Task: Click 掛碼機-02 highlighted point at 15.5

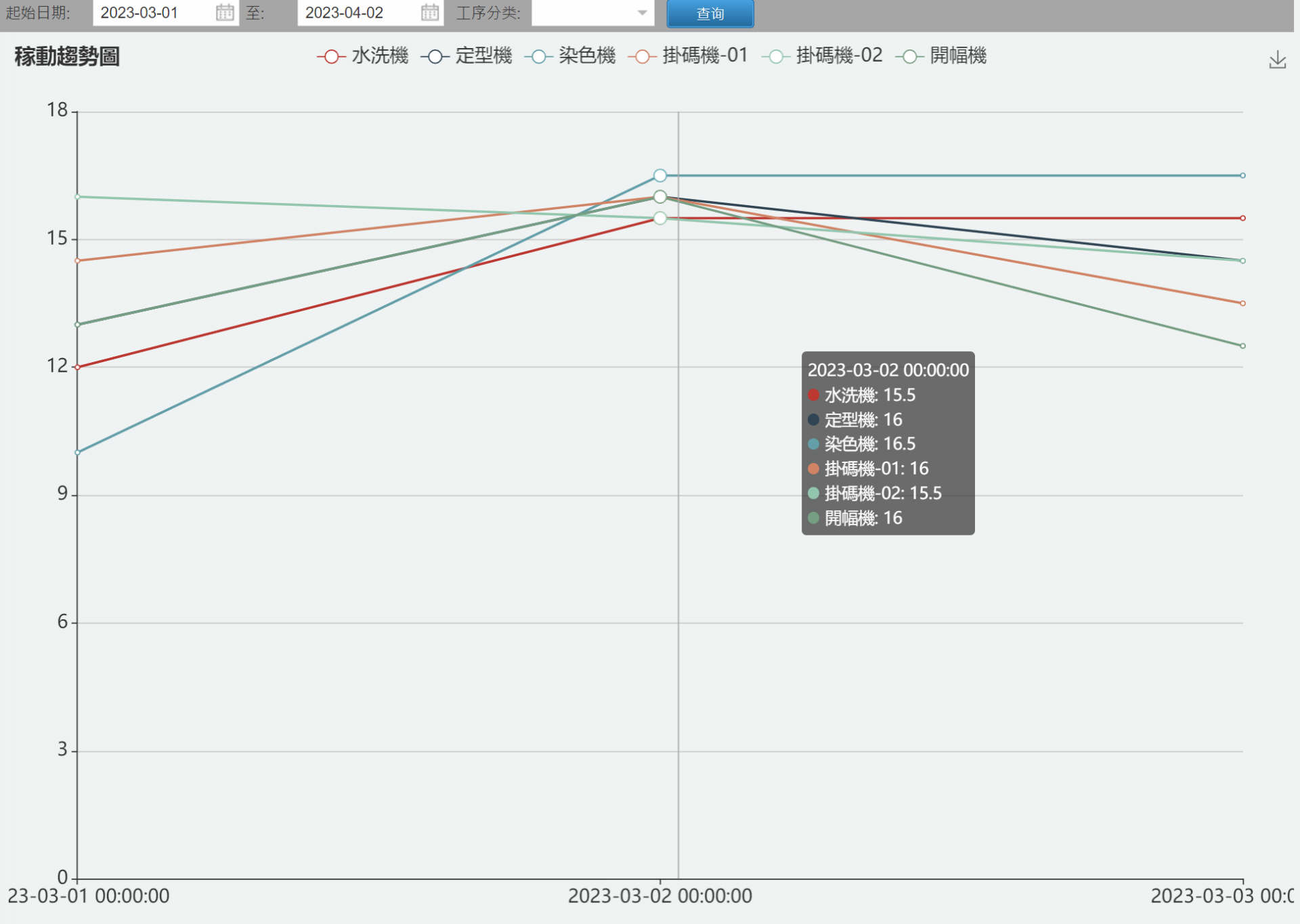Action: (660, 218)
